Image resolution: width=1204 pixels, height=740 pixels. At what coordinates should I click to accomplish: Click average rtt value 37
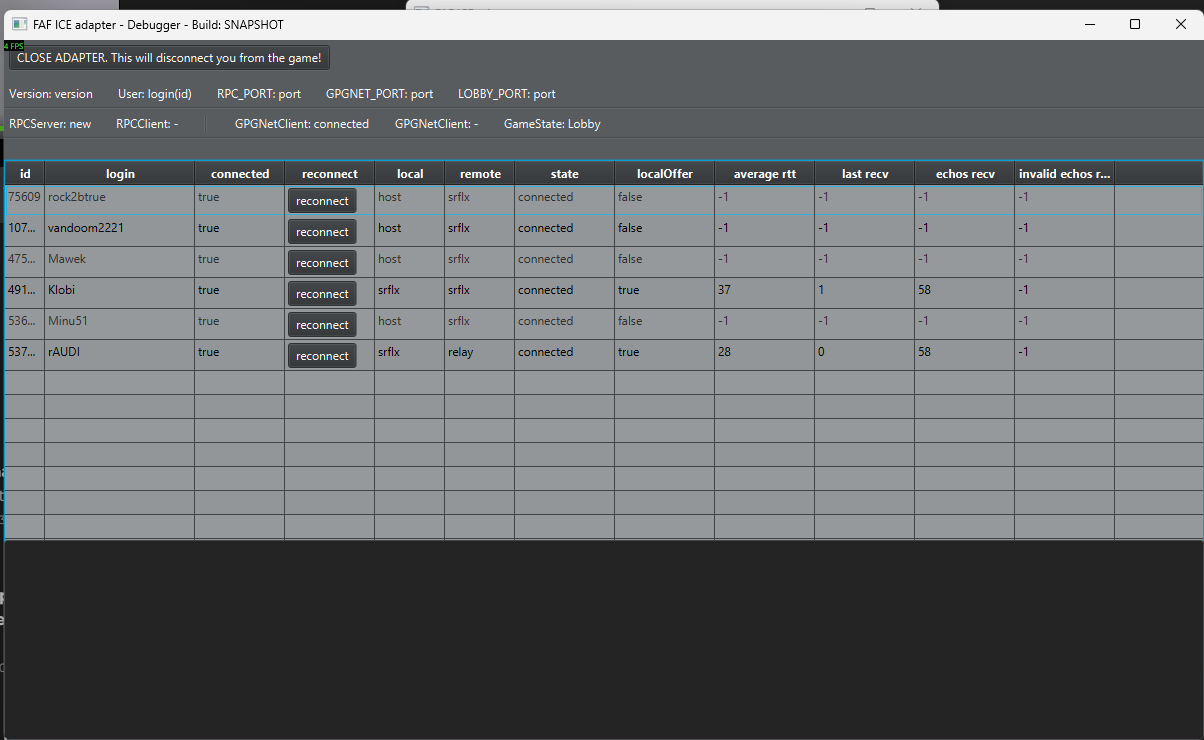[765, 293]
